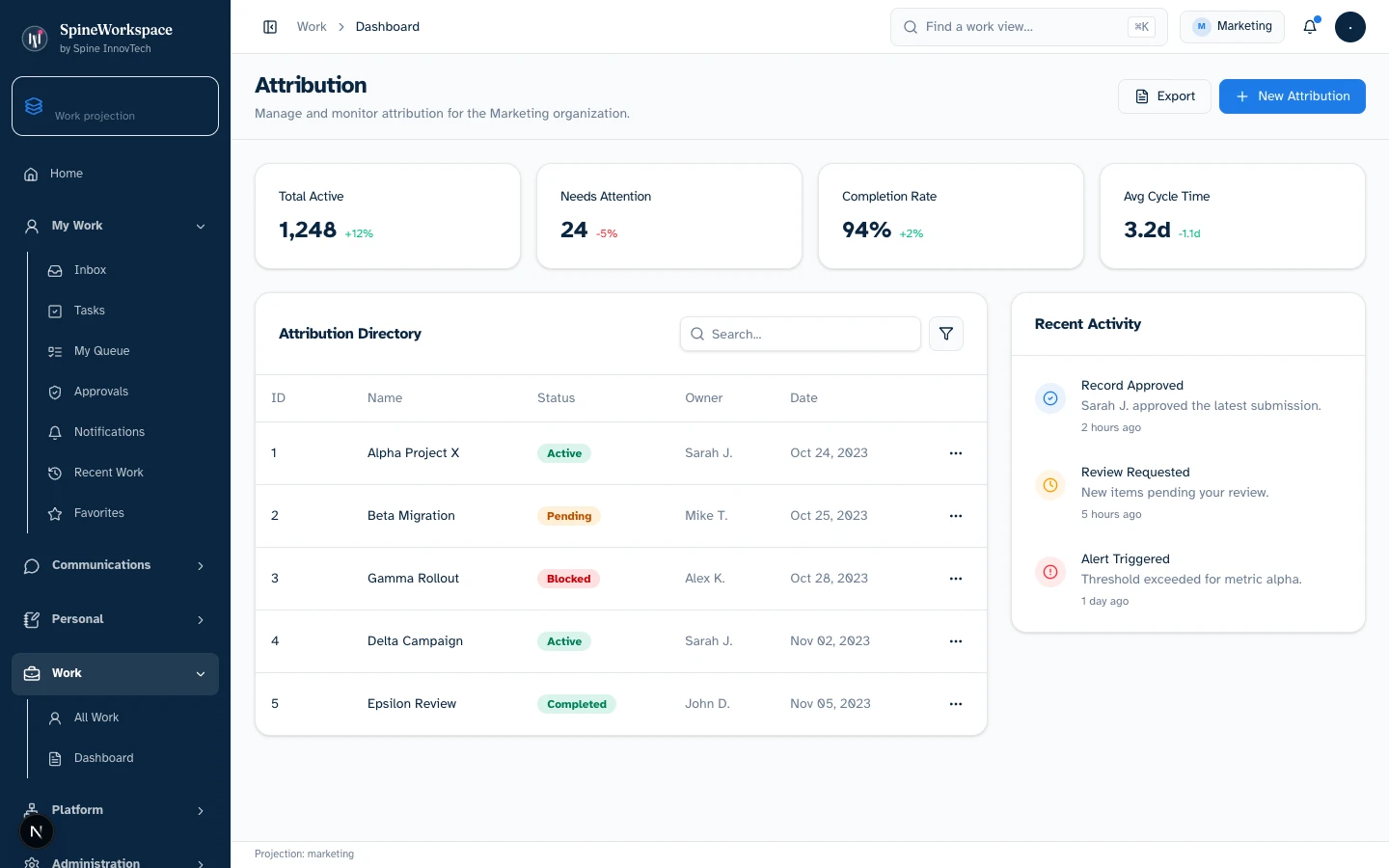Open Tasks in sidebar
The width and height of the screenshot is (1389, 868).
(x=127, y=311)
